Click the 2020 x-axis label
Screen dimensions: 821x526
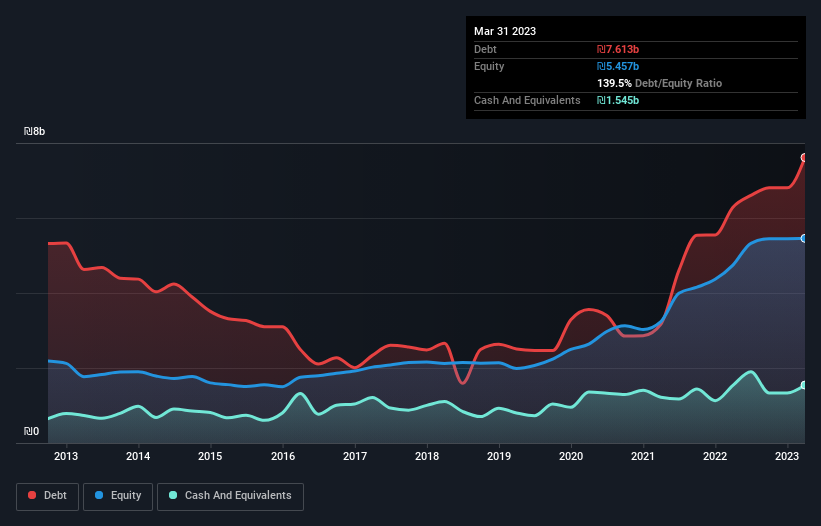pos(571,457)
